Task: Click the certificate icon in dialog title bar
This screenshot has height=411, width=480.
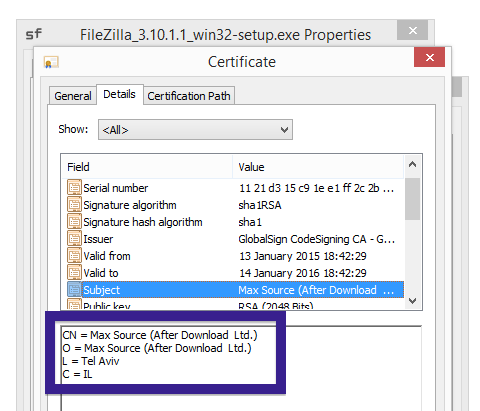Action: click(x=51, y=62)
